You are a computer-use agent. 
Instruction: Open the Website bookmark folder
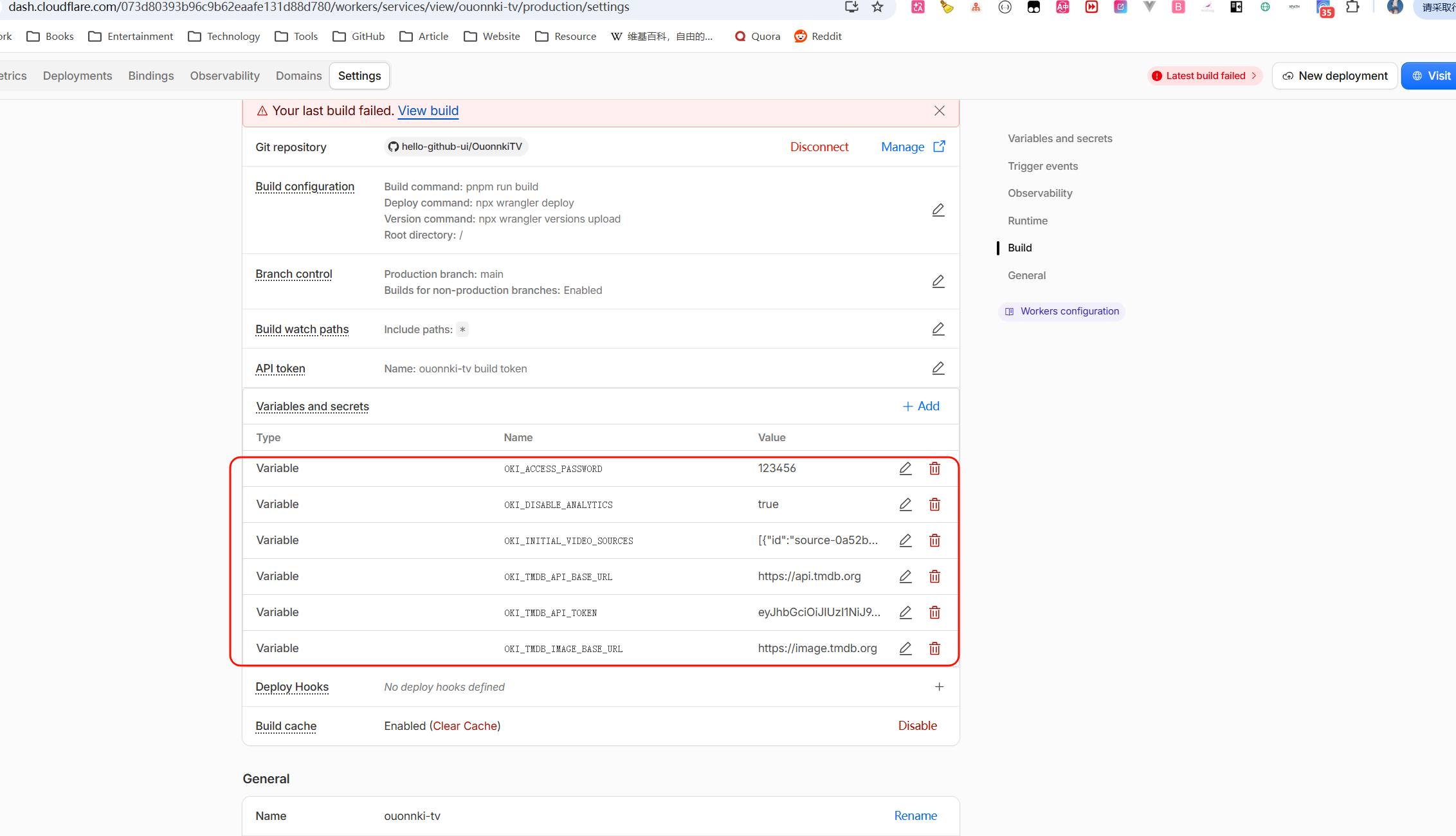point(492,37)
